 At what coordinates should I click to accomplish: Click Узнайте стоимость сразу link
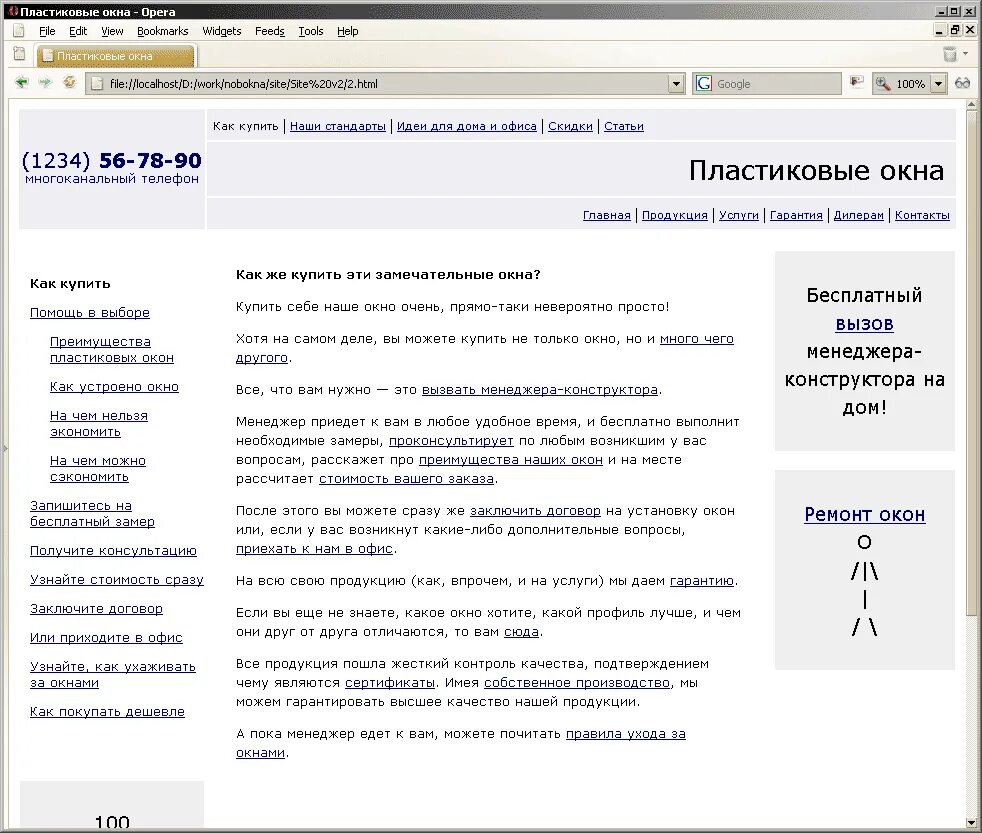click(116, 579)
